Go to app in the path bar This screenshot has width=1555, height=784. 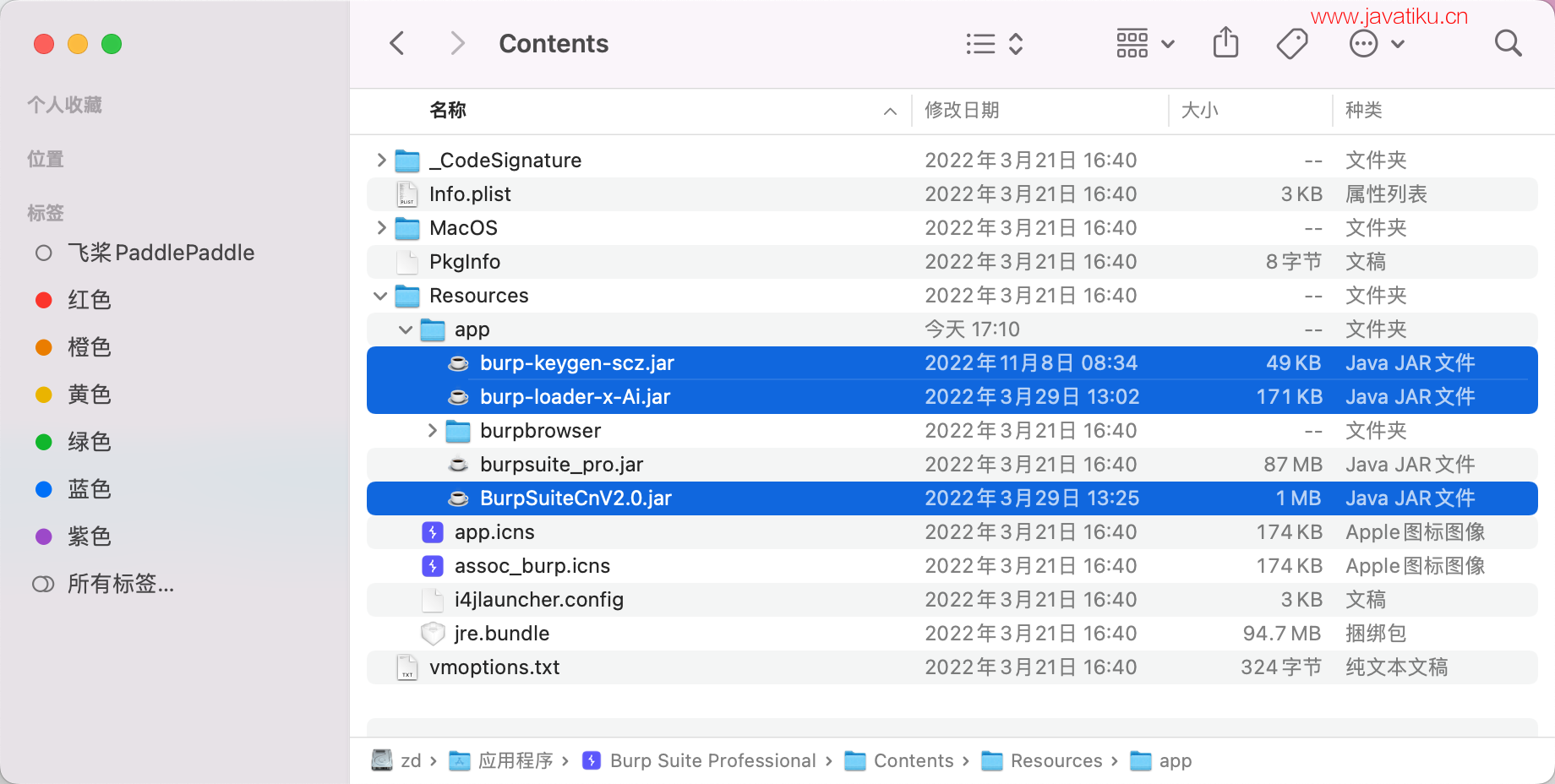pos(1161,760)
